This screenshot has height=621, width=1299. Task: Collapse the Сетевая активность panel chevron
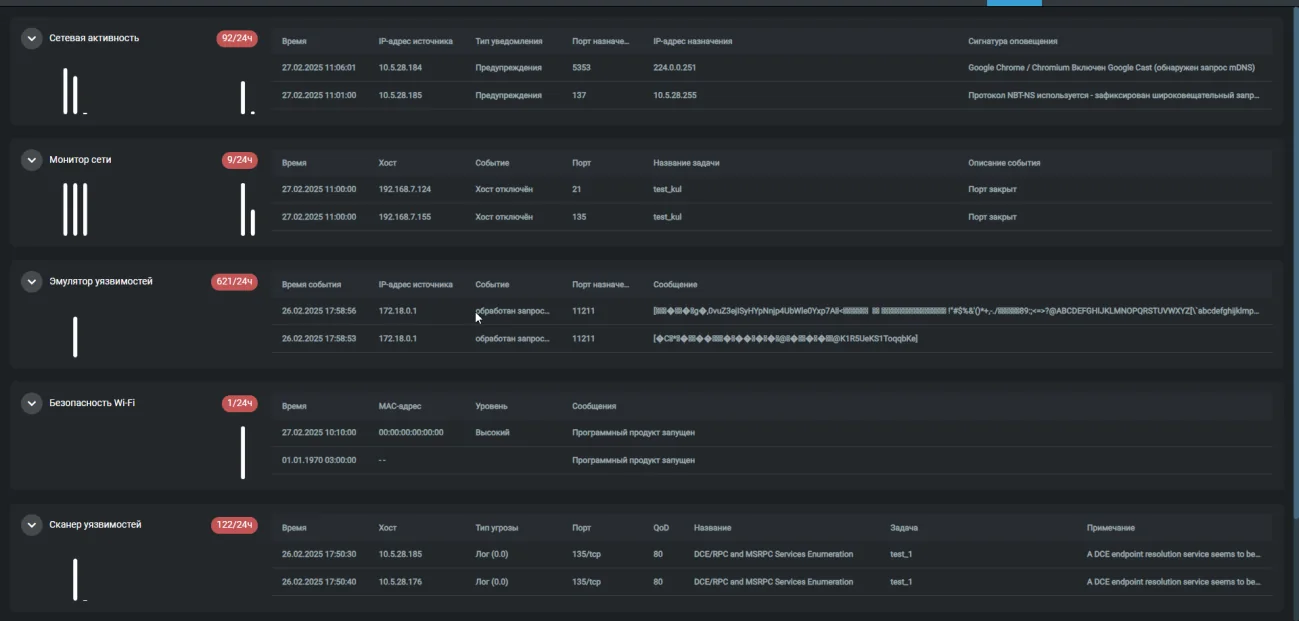32,38
